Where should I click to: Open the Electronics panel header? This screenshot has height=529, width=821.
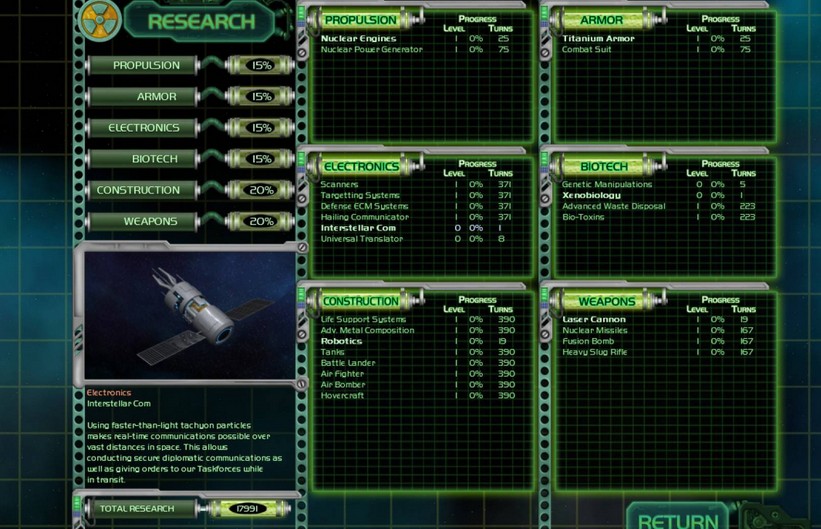point(362,167)
